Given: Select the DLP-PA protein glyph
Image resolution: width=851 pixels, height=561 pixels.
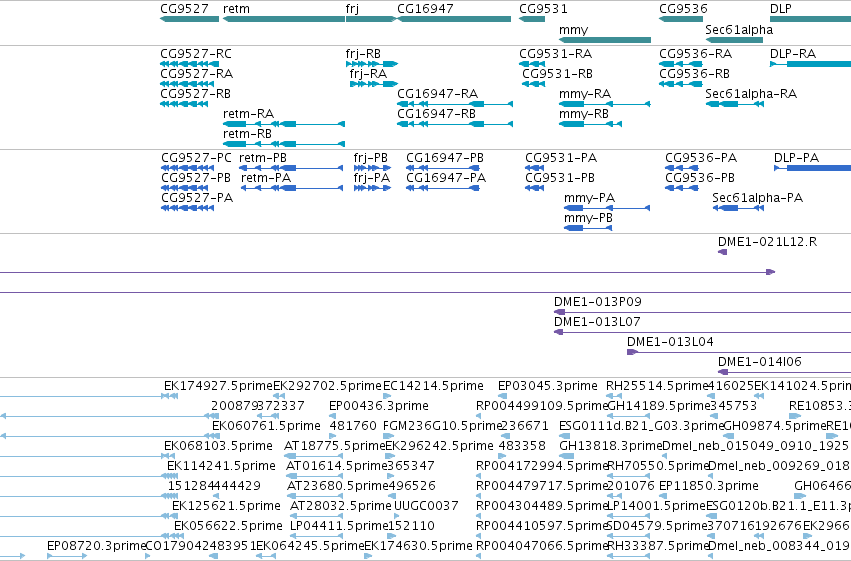Looking at the screenshot, I should coord(812,168).
